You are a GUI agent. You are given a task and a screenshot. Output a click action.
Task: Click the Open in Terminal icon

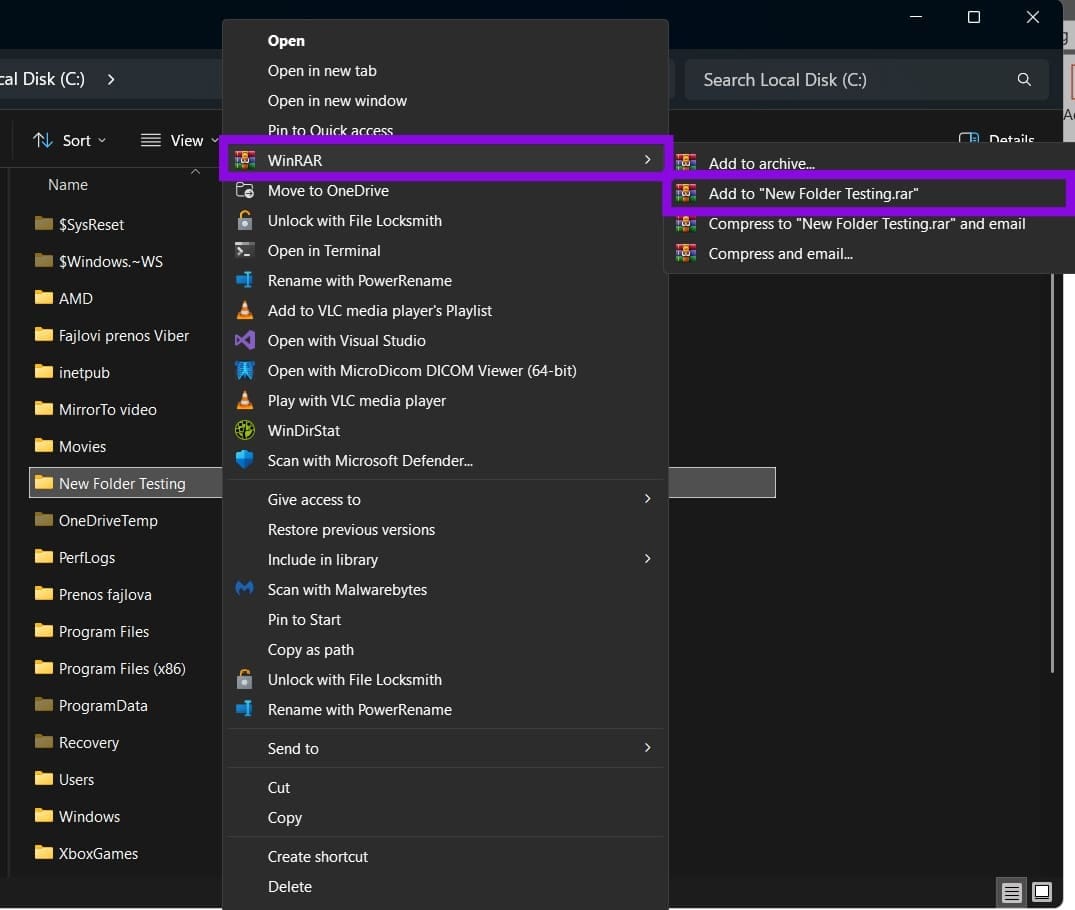coord(245,250)
